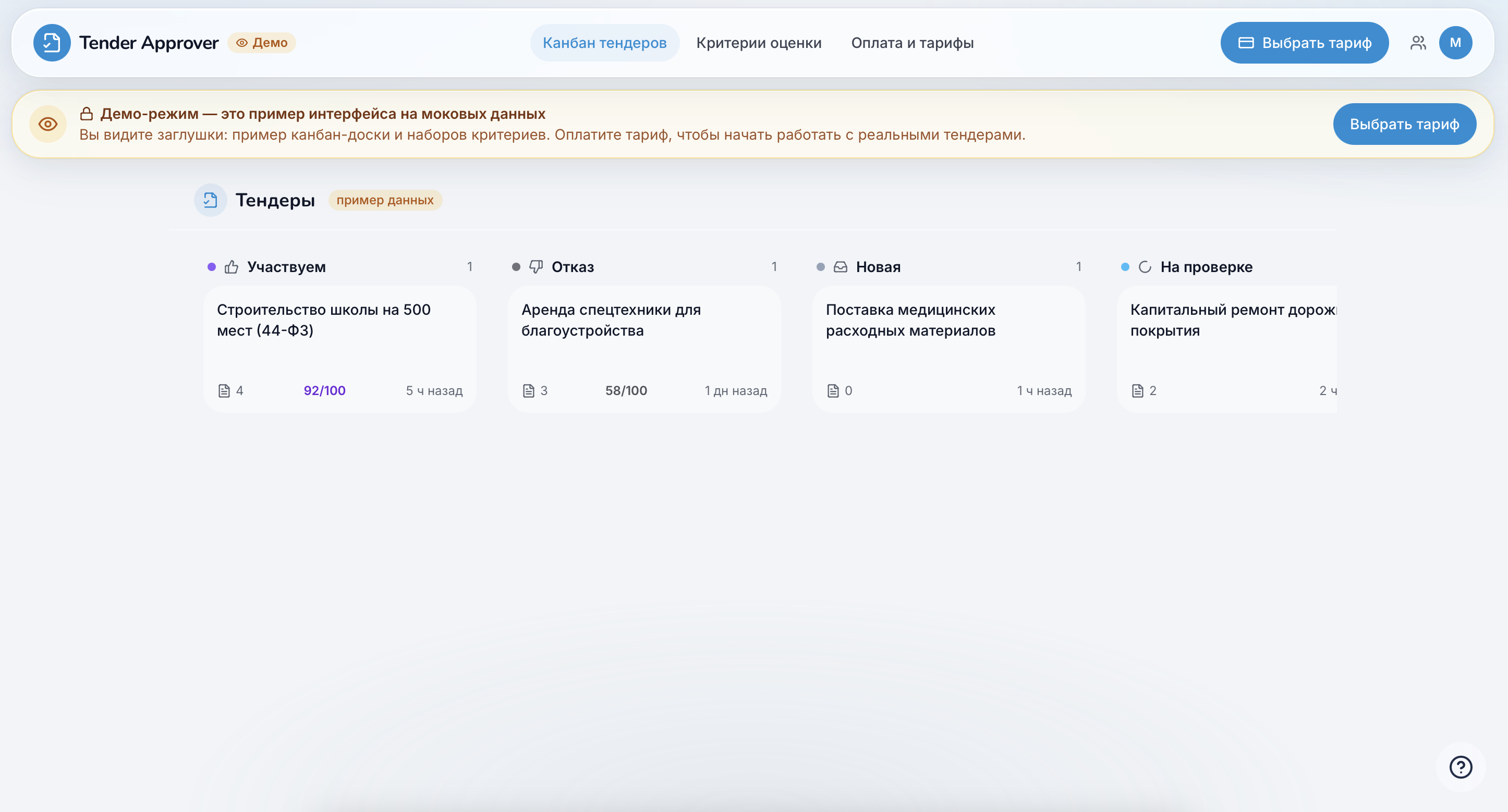Click the Новая column heading

[x=878, y=267]
